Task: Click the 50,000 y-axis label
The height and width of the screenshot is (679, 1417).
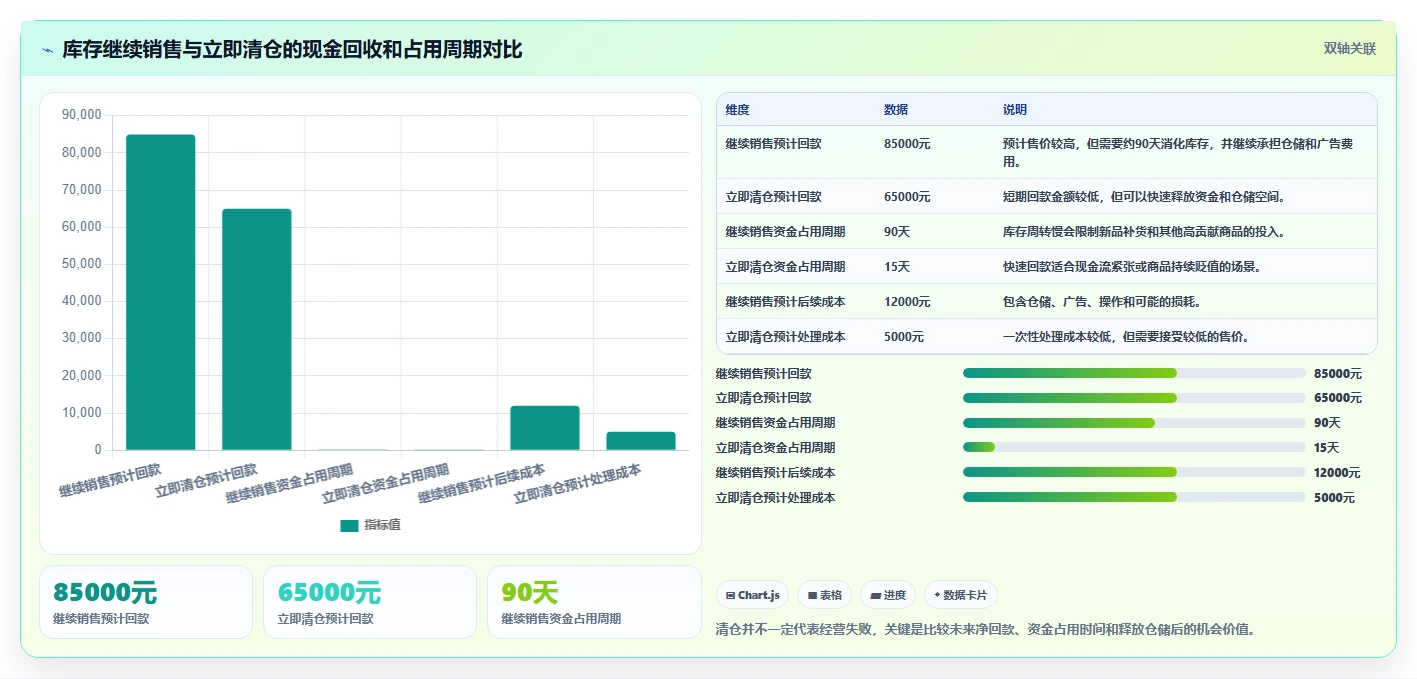Action: tap(81, 264)
